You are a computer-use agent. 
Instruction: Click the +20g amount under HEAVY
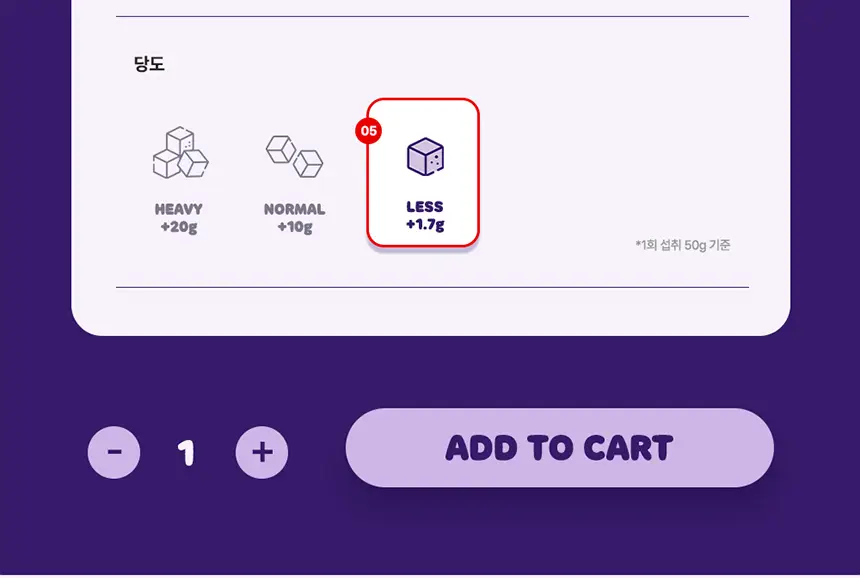[x=179, y=226]
